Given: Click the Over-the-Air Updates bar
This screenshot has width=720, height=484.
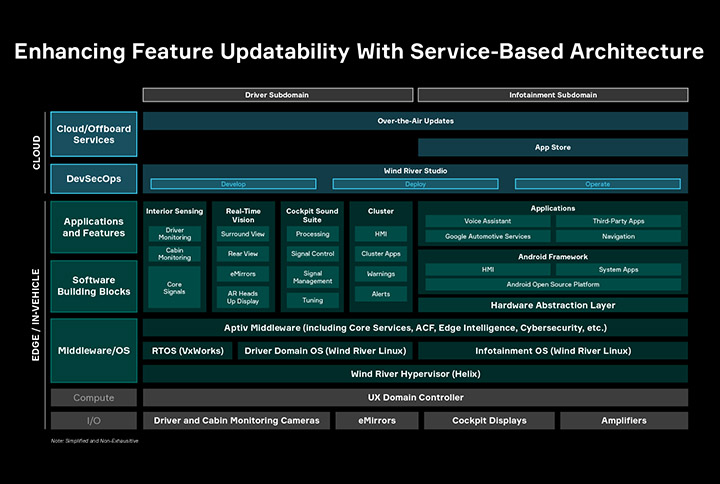Looking at the screenshot, I should click(x=416, y=121).
